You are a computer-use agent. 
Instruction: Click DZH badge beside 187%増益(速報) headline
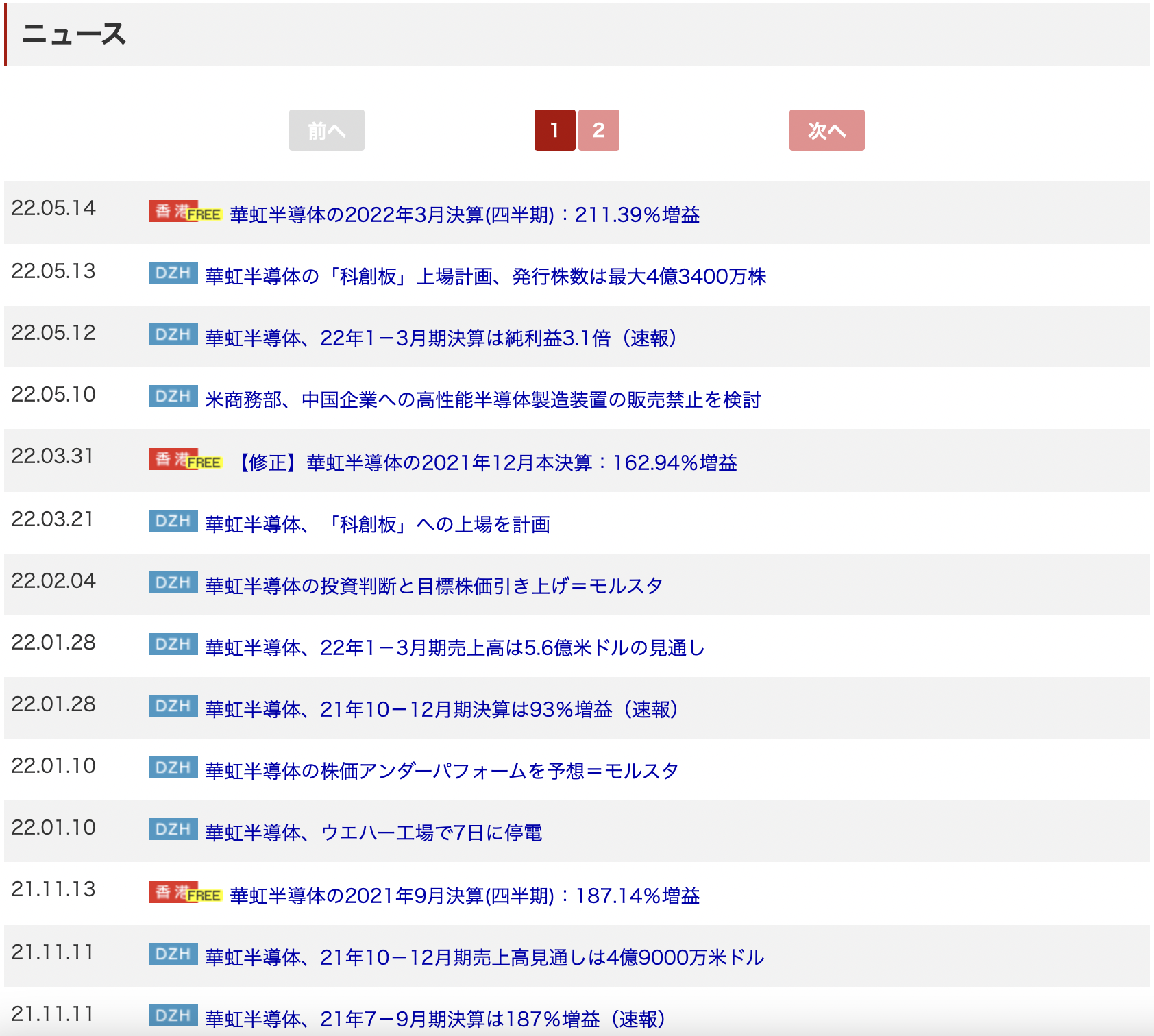point(173,1015)
